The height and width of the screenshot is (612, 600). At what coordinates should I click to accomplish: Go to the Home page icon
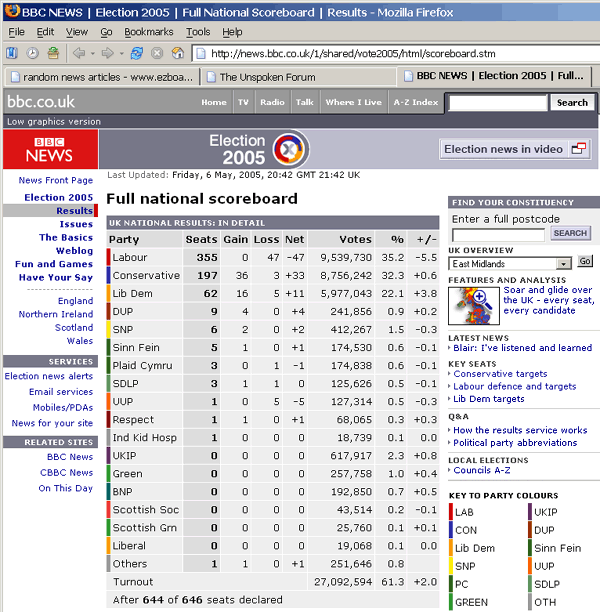[178, 53]
